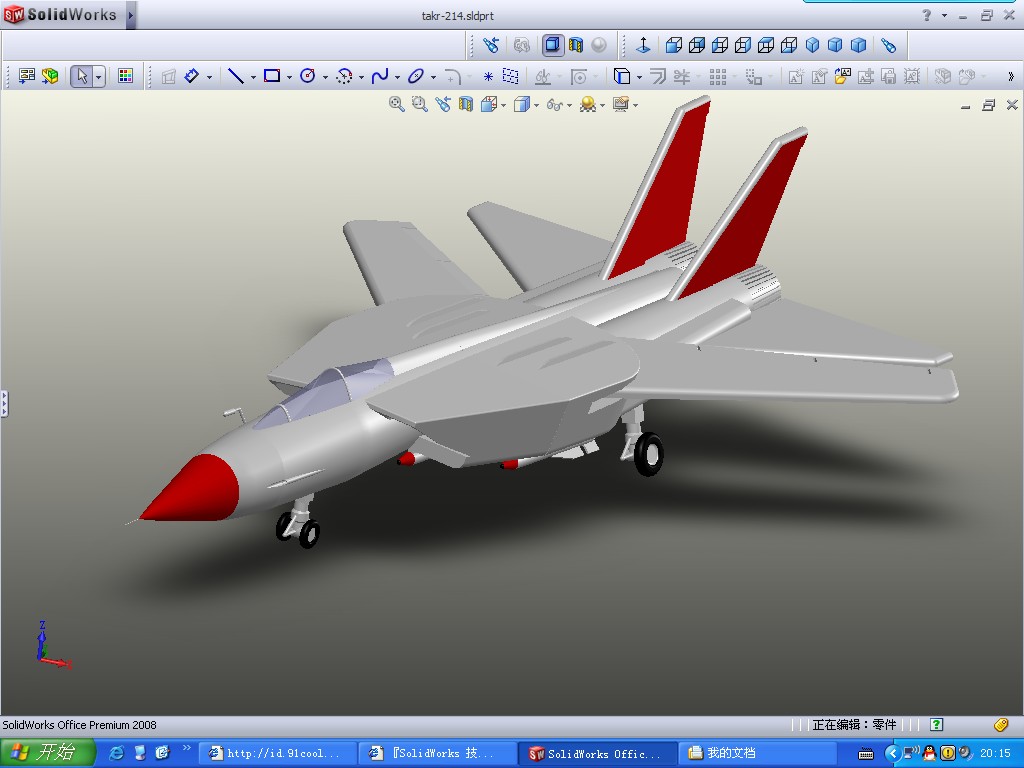
Task: Open the 开始 Start menu
Action: click(x=47, y=753)
